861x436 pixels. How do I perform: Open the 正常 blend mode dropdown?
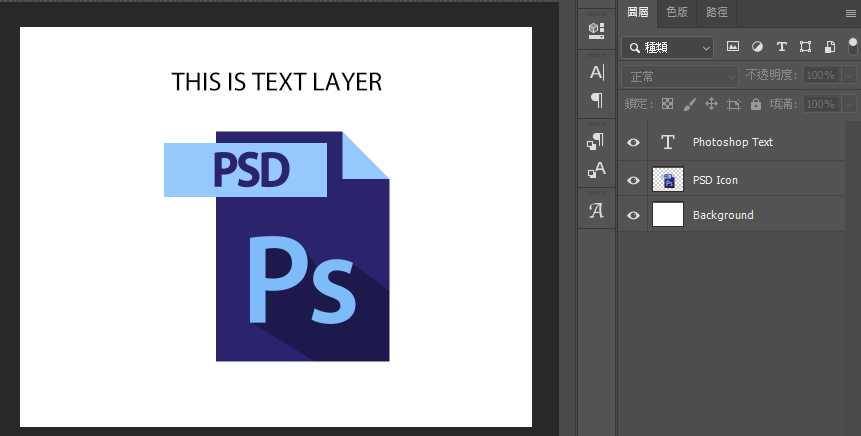point(680,77)
